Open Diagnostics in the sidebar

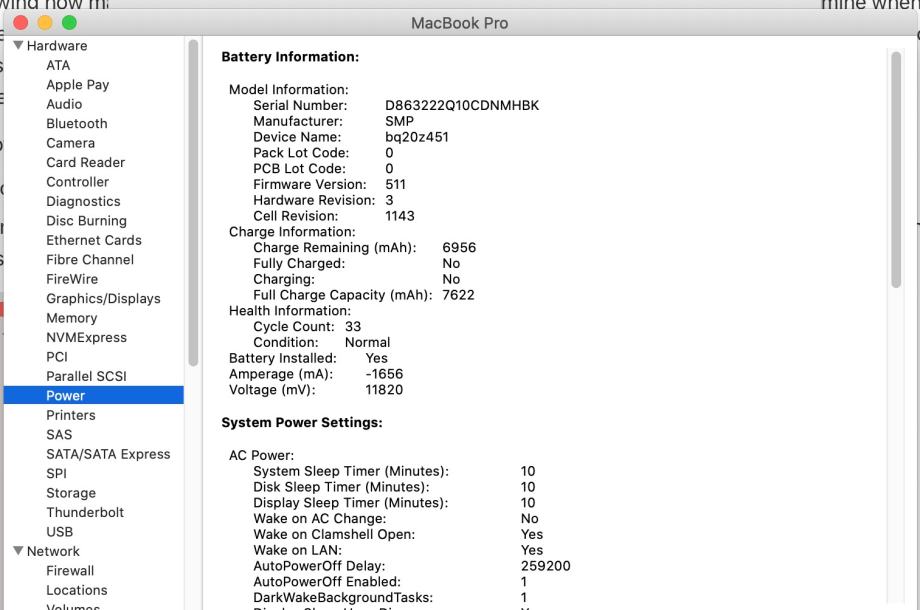(x=83, y=201)
